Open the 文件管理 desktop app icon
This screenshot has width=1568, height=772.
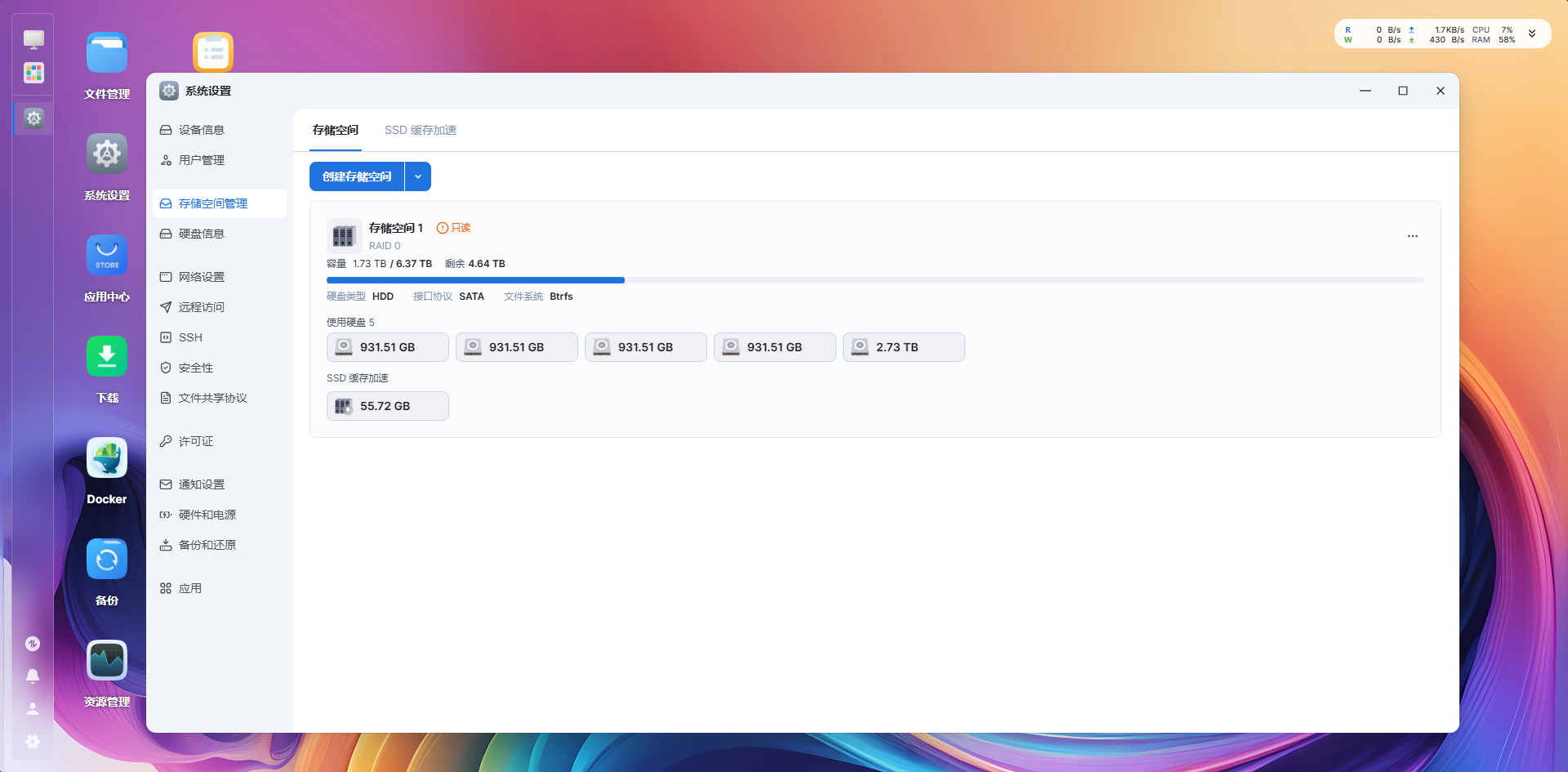107,53
